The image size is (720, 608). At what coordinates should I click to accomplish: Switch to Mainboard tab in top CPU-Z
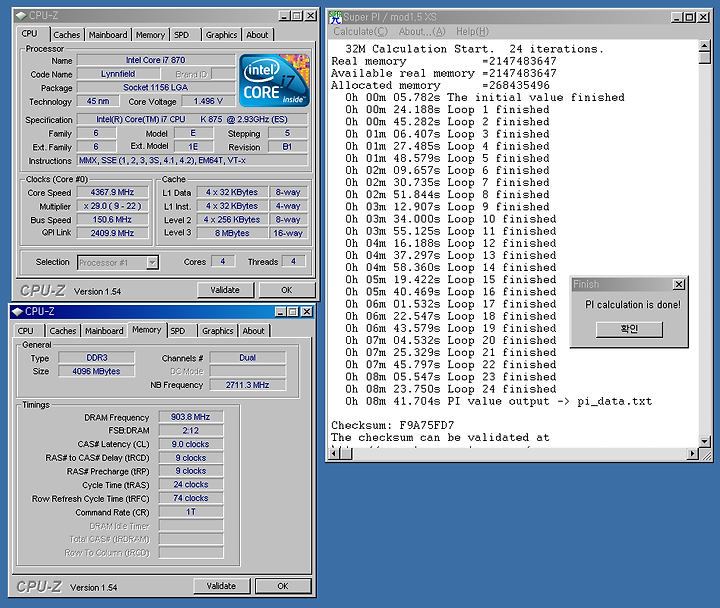coord(108,35)
